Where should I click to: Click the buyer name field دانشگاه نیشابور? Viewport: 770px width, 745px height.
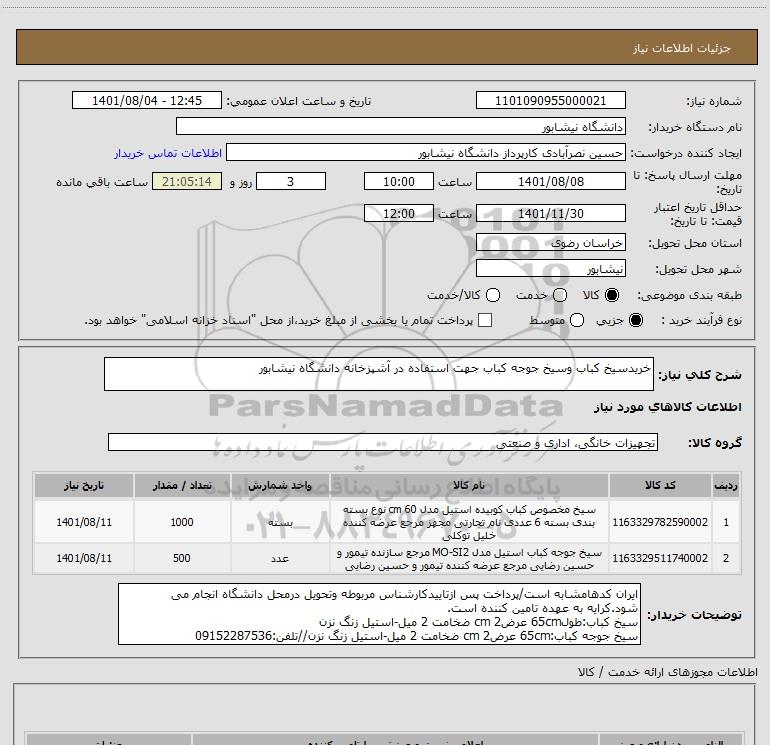pos(401,126)
